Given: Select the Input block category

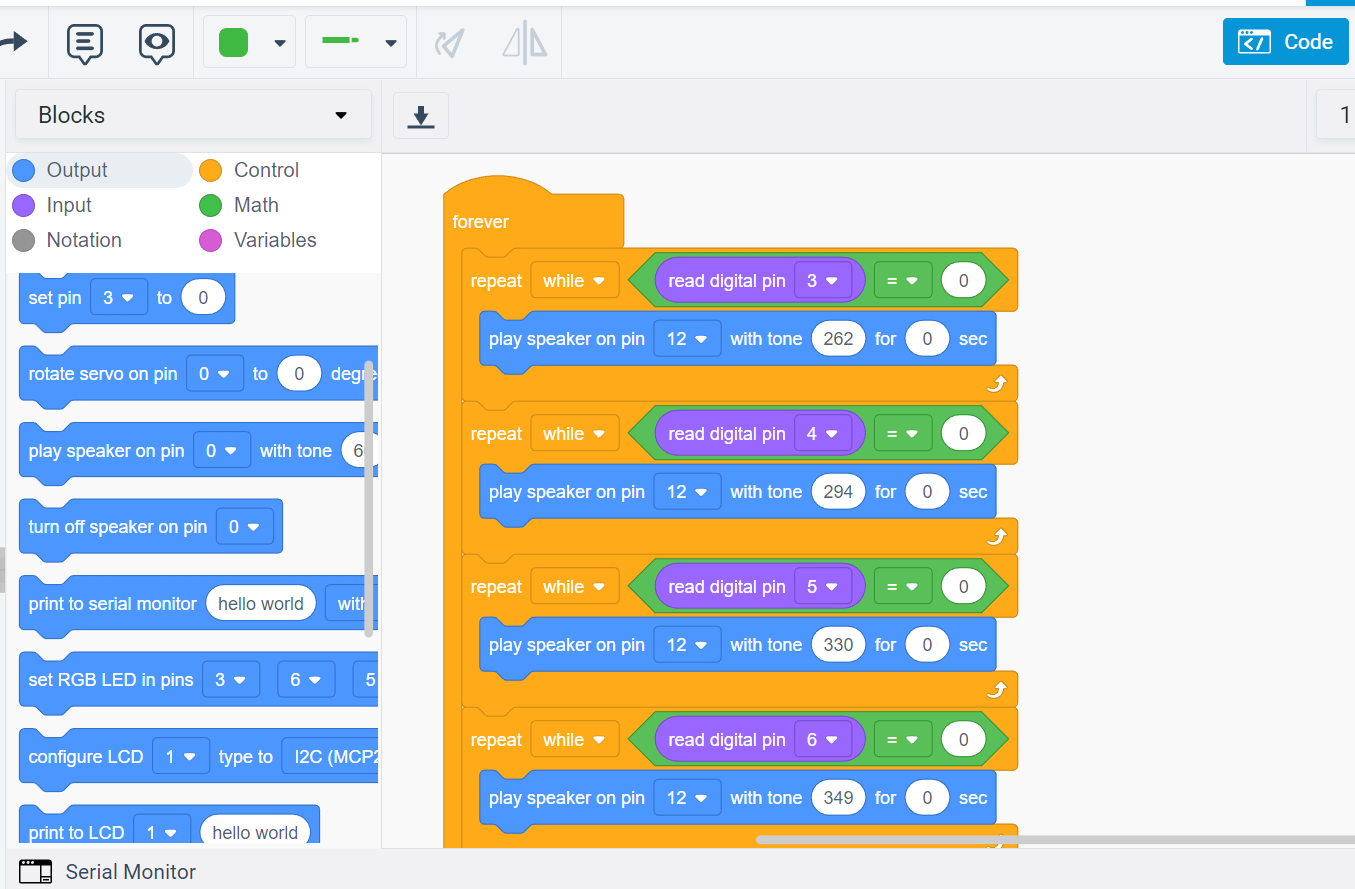Looking at the screenshot, I should pyautogui.click(x=52, y=205).
